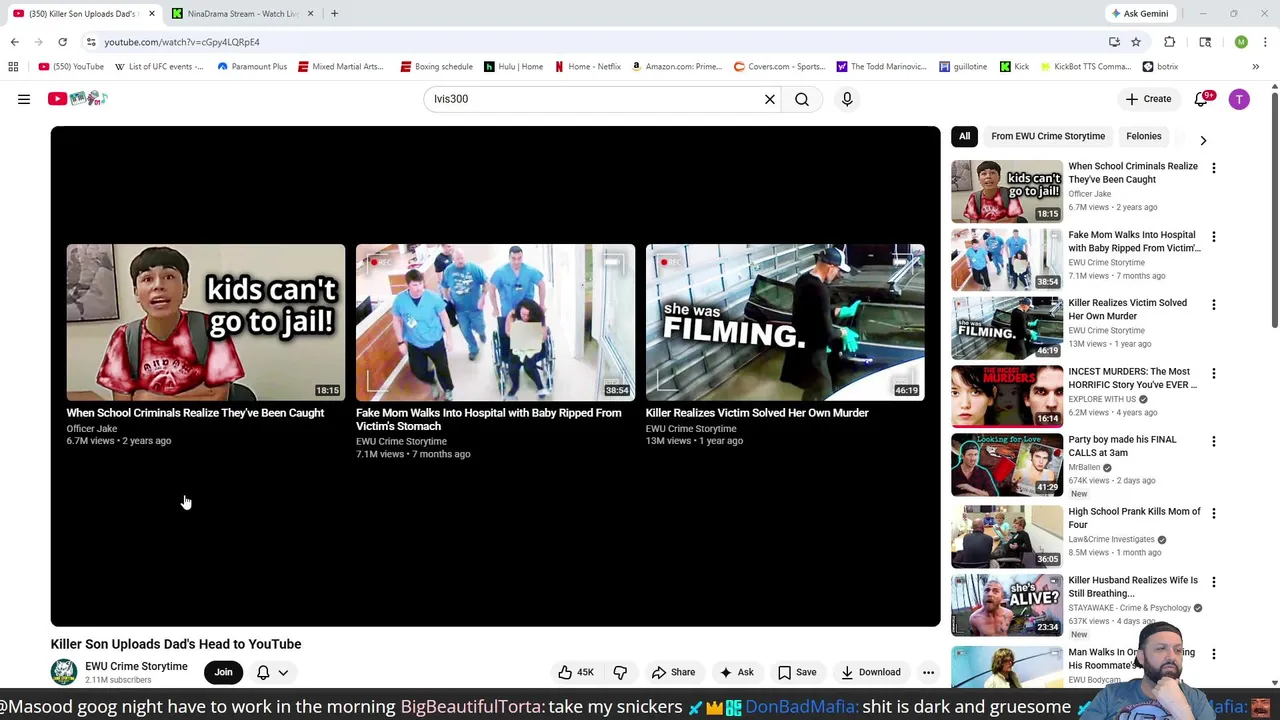Select From EWU Crime Storytime chip
Viewport: 1280px width, 720px height.
[1048, 136]
